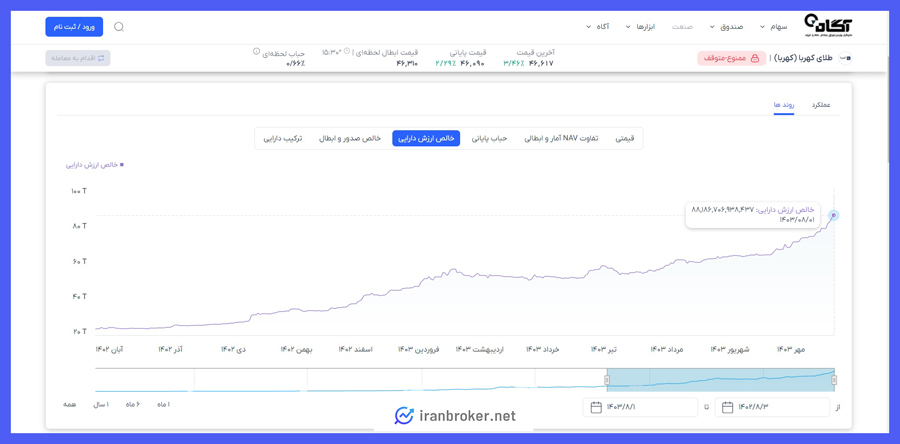Click the fund symbol icon beside طلای کهربا
The width and height of the screenshot is (900, 444).
pyautogui.click(x=845, y=59)
